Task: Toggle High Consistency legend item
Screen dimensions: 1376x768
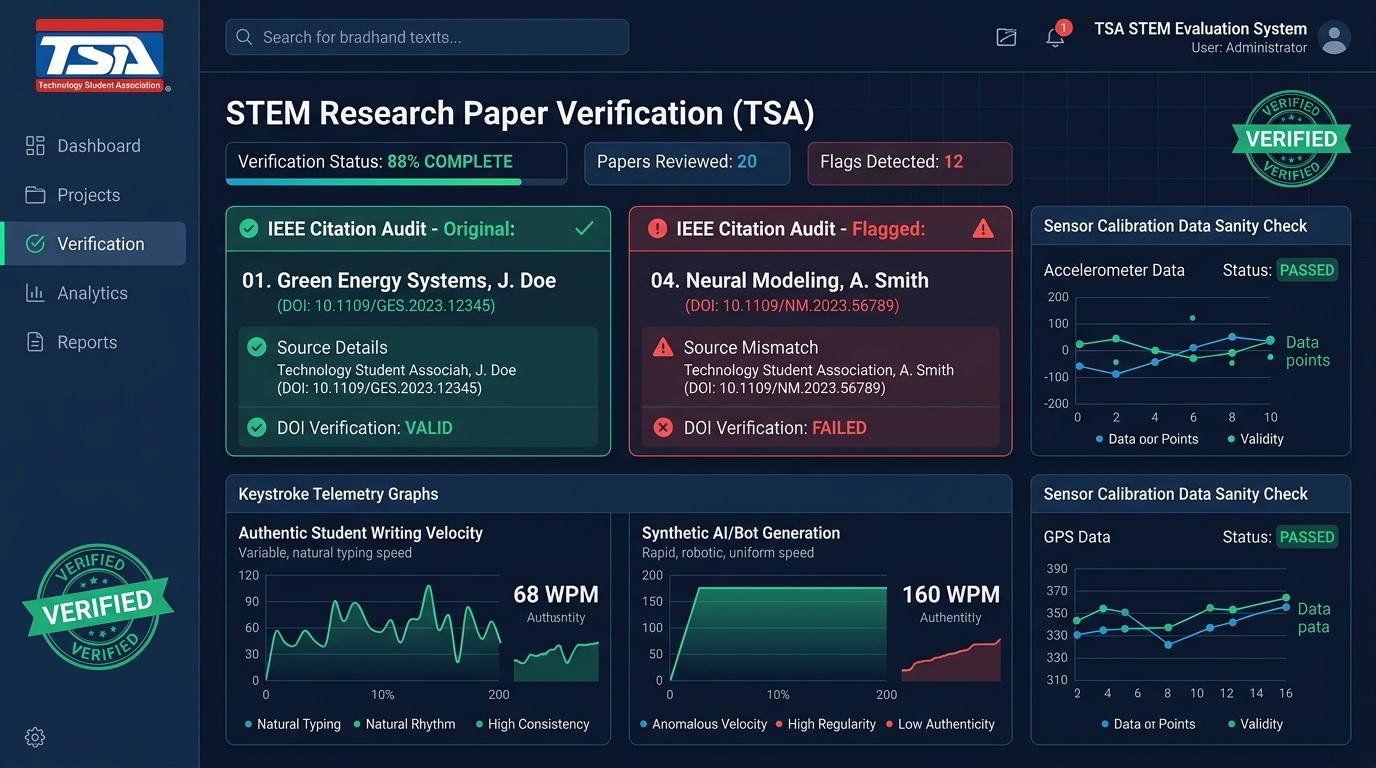Action: pyautogui.click(x=533, y=724)
